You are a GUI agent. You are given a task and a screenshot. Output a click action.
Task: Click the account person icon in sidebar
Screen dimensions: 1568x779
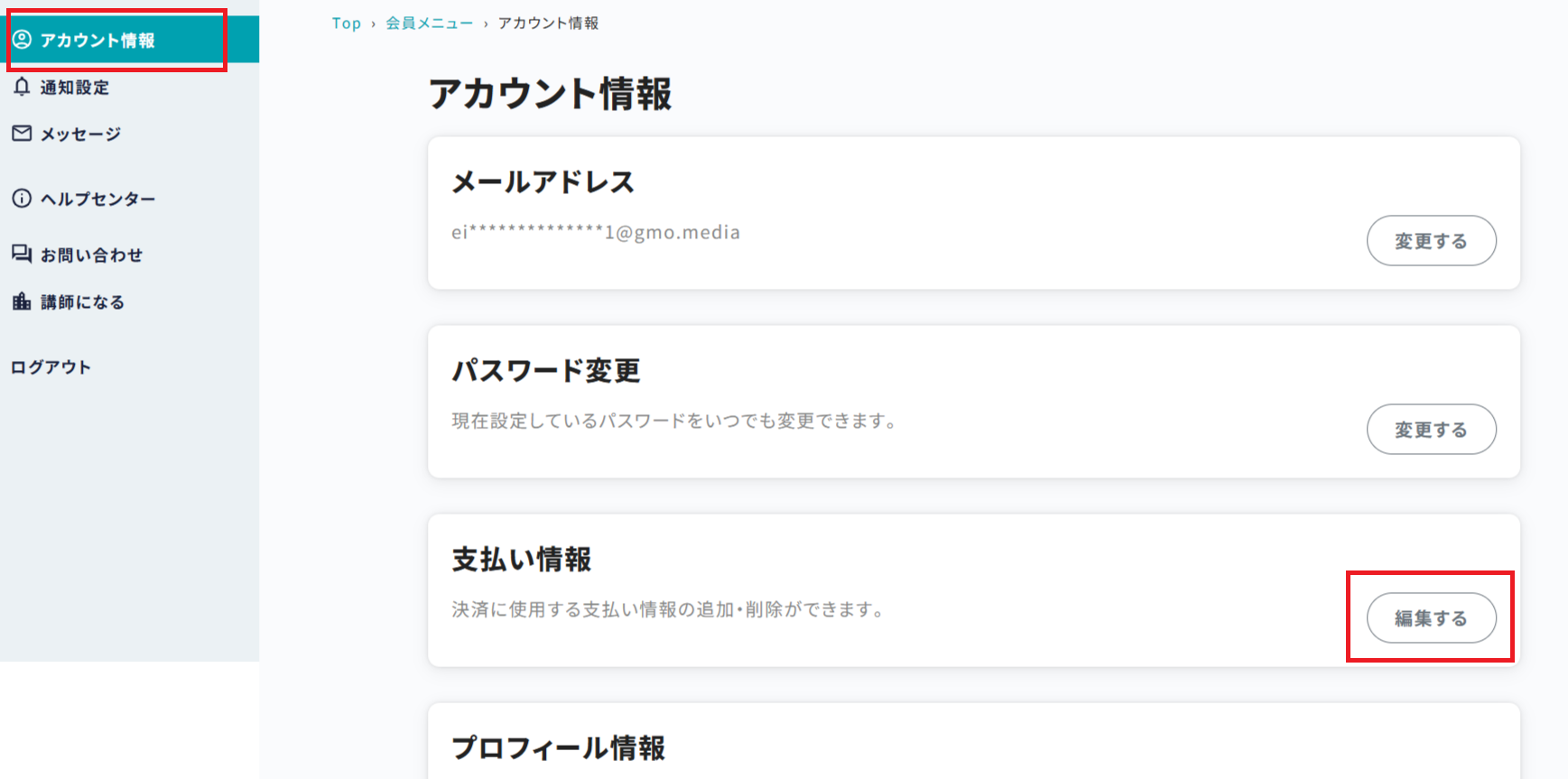[x=22, y=40]
